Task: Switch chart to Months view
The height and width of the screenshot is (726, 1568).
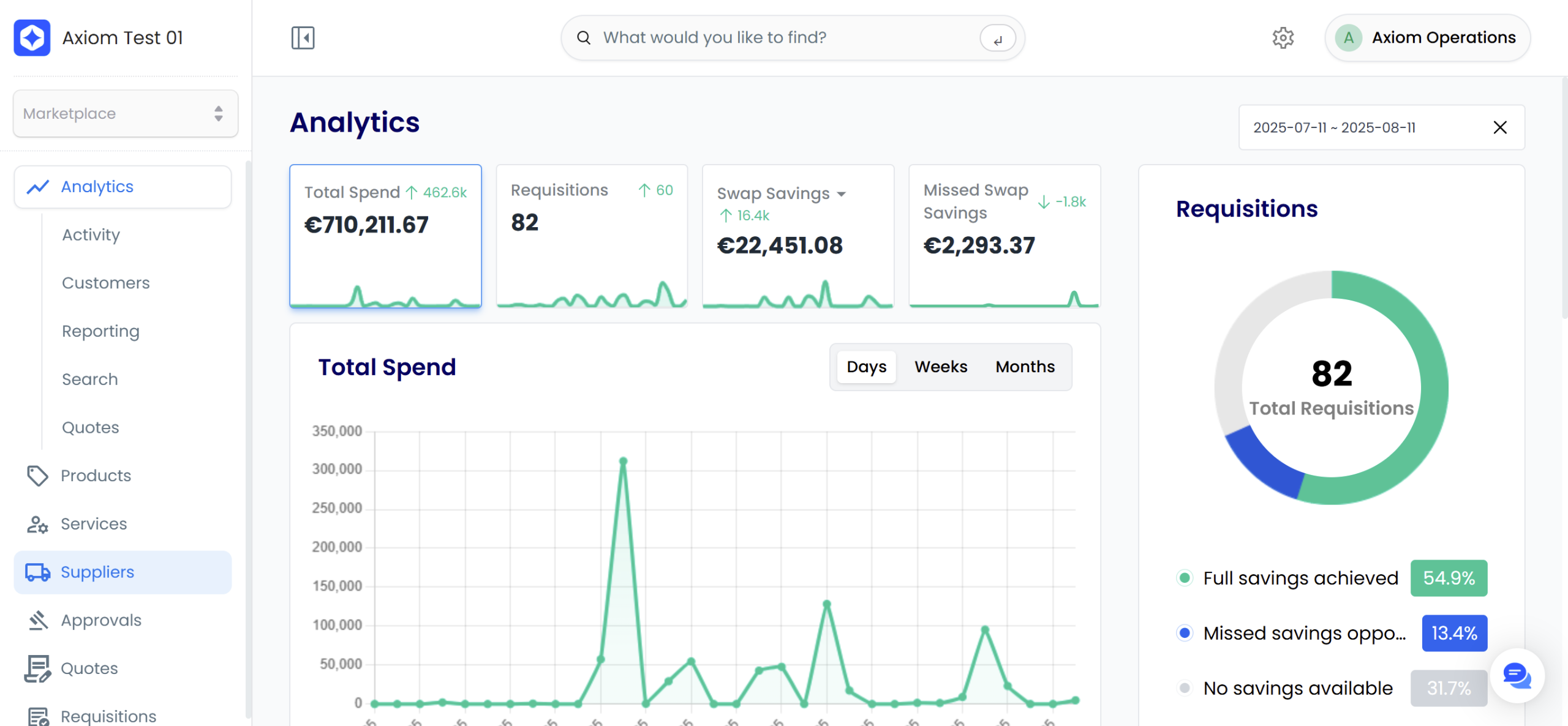Action: (x=1025, y=367)
